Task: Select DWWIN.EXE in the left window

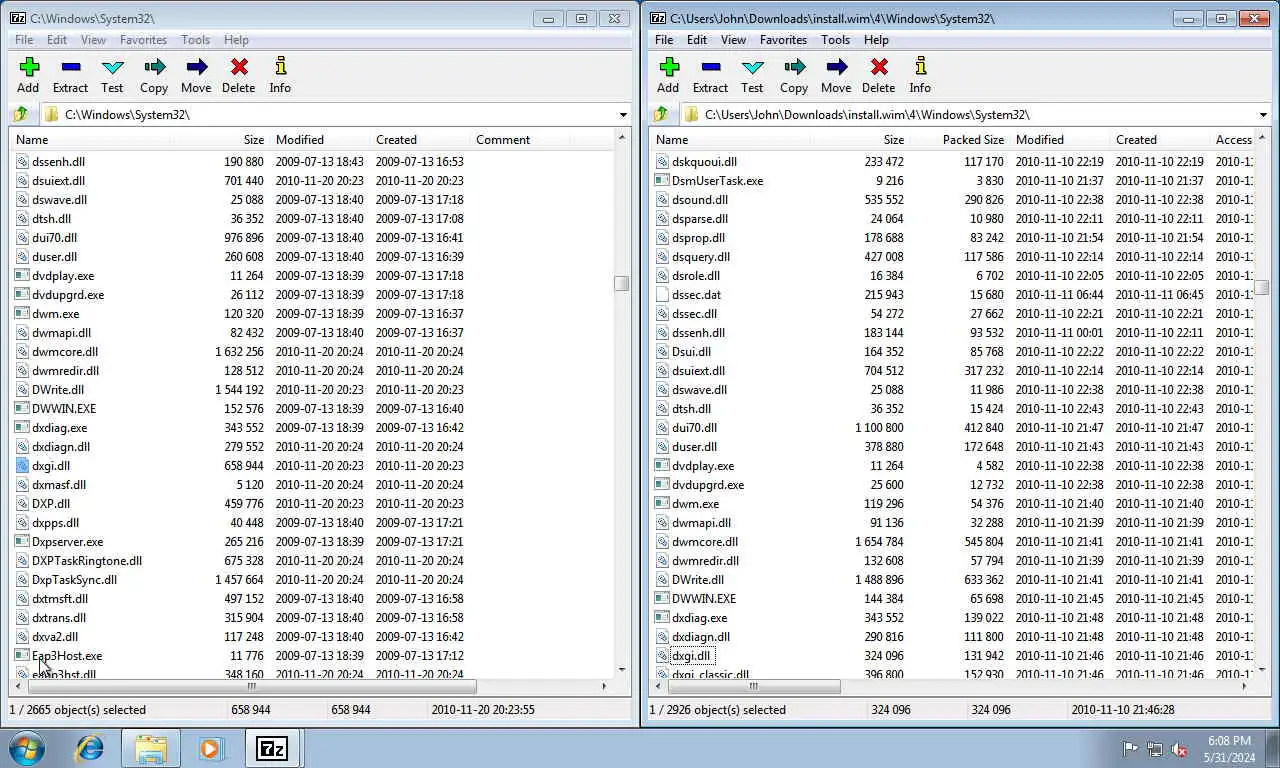Action: [x=64, y=409]
